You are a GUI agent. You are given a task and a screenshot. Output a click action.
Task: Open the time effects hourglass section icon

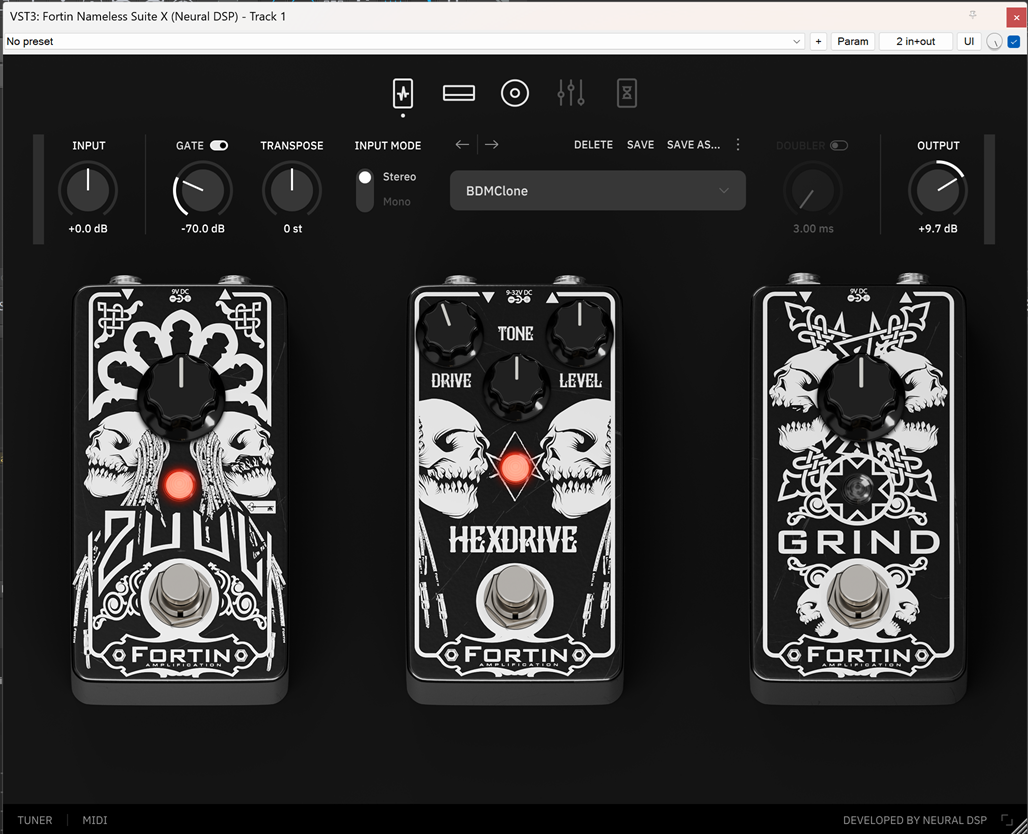coord(627,93)
